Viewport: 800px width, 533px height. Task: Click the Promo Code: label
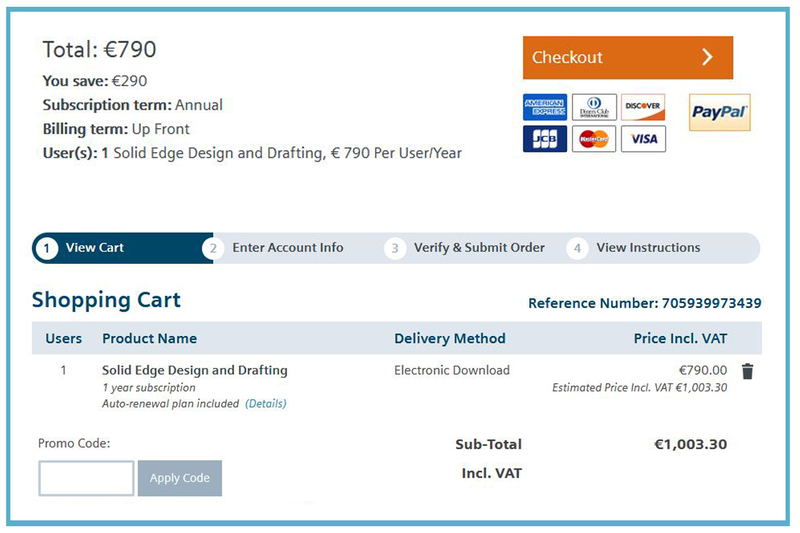click(x=74, y=443)
